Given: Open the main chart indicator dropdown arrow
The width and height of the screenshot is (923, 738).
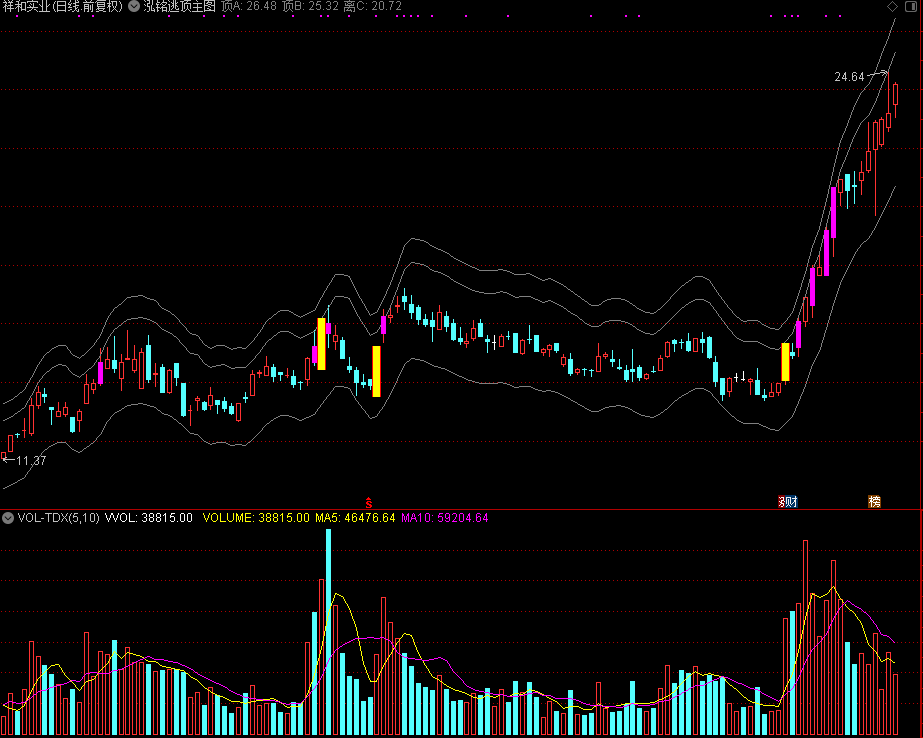Looking at the screenshot, I should click(134, 6).
